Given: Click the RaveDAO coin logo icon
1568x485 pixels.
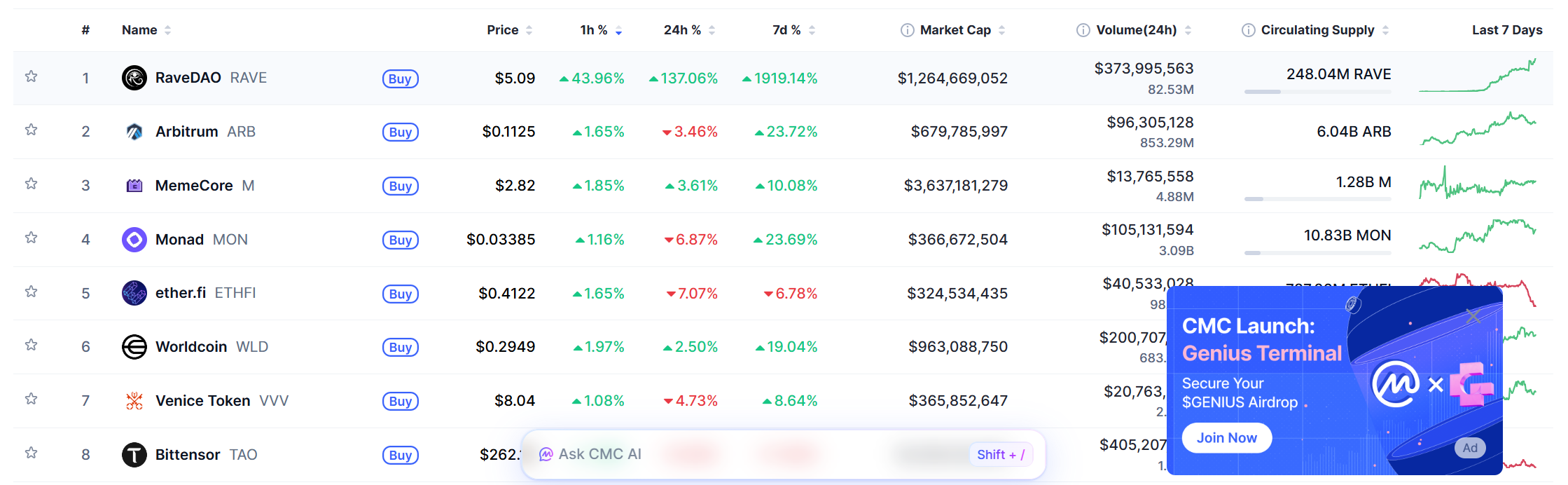Looking at the screenshot, I should (134, 78).
